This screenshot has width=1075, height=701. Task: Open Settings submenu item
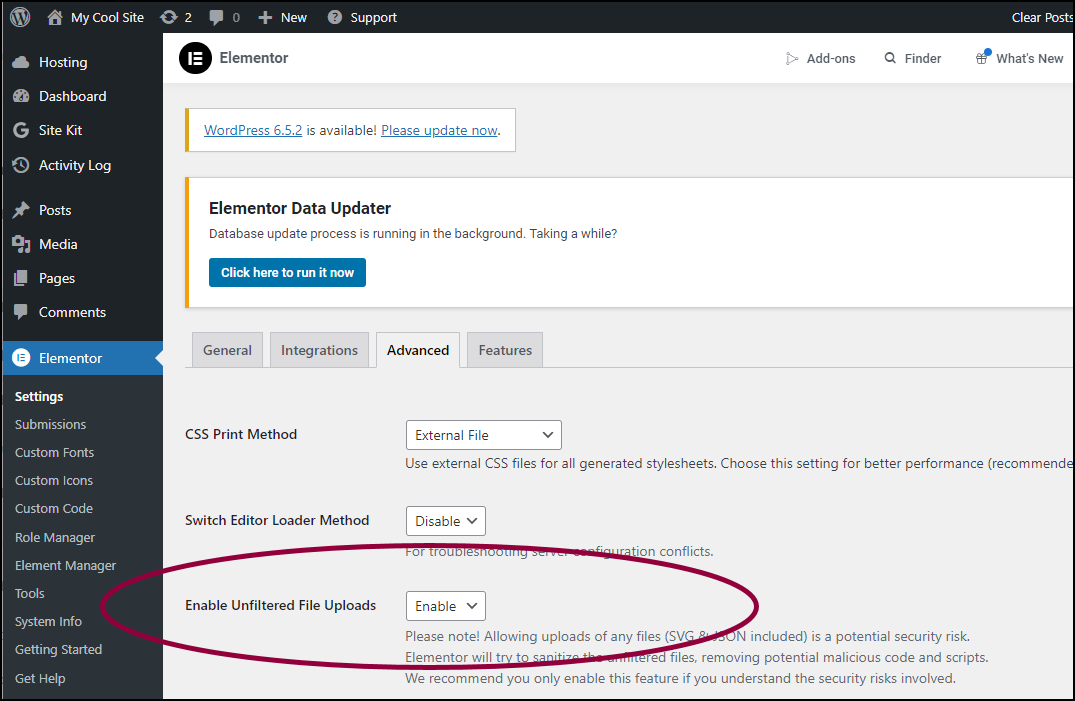(x=39, y=396)
